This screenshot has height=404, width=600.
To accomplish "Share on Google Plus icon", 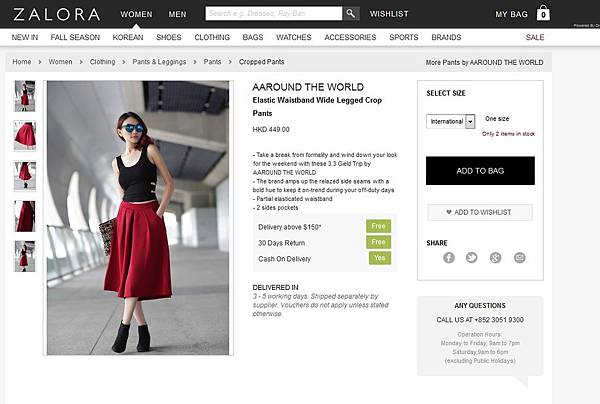I will click(x=495, y=258).
